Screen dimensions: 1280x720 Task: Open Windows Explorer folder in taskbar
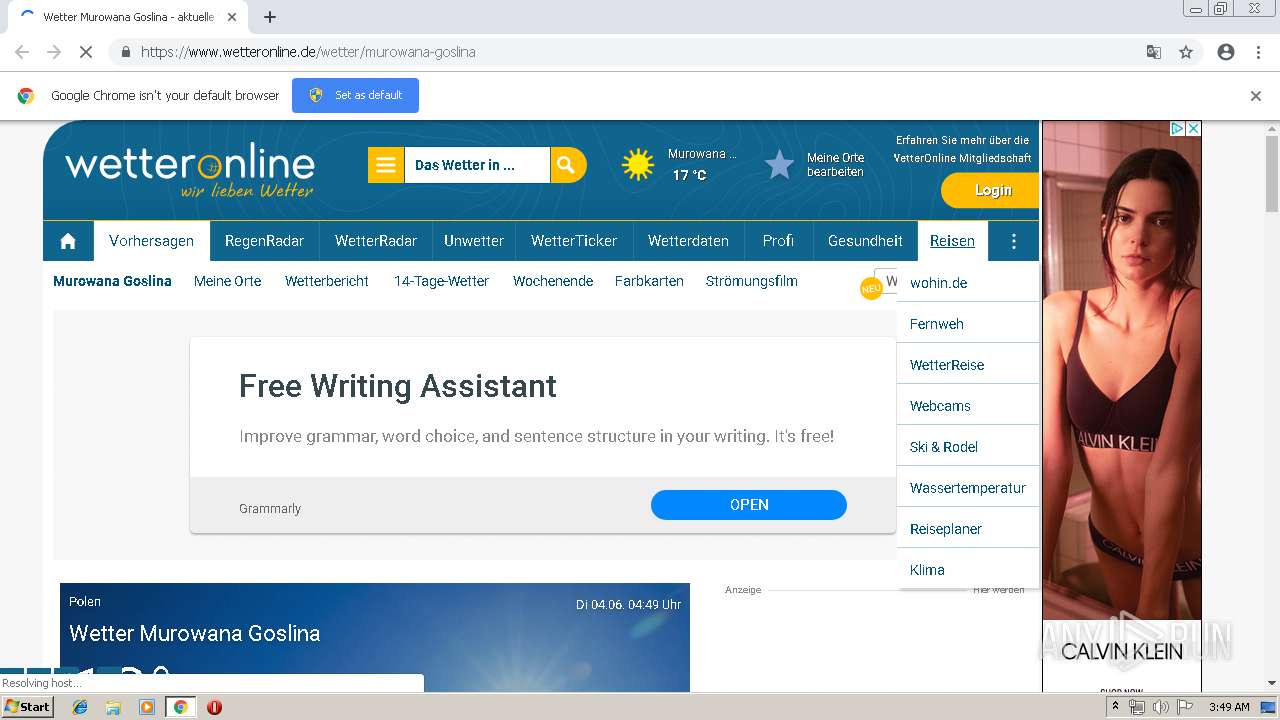click(113, 707)
